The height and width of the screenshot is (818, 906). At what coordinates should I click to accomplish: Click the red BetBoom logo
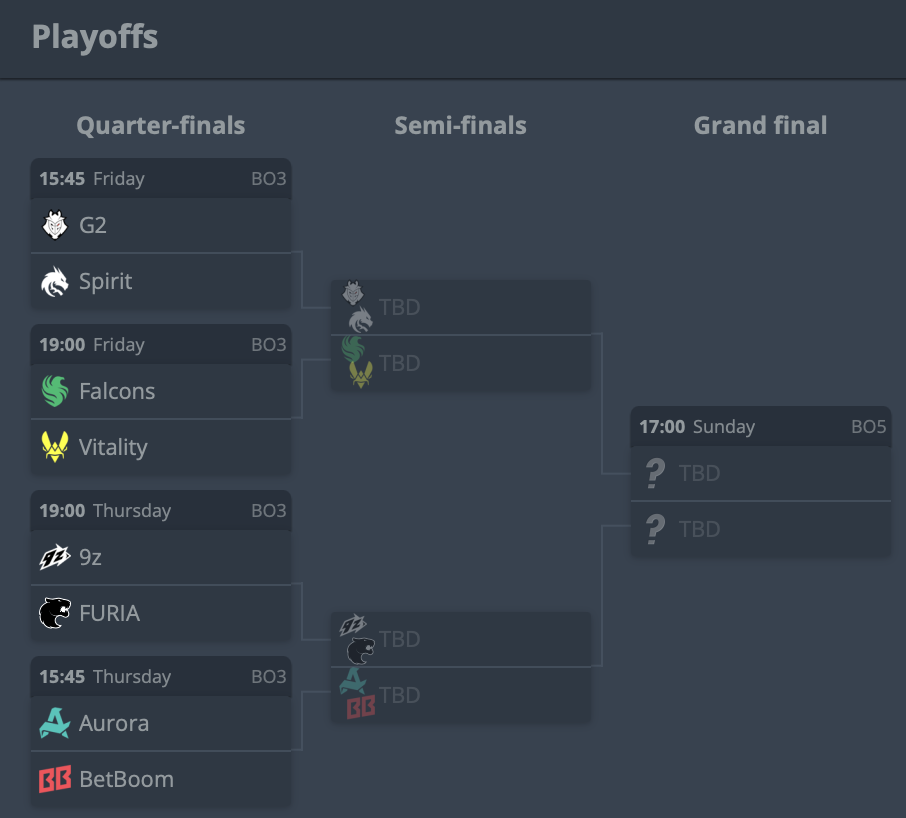click(55, 779)
